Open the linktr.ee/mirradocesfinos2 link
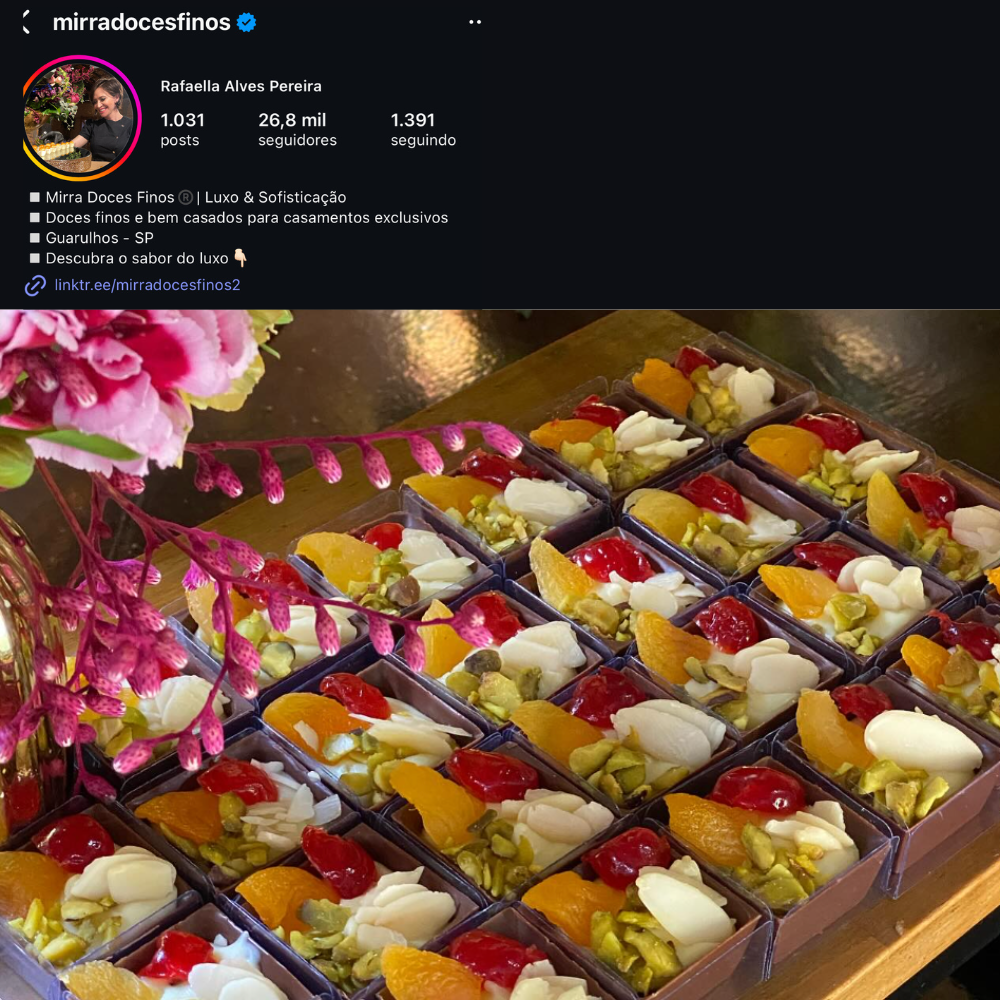Image resolution: width=1000 pixels, height=1000 pixels. 147,285
